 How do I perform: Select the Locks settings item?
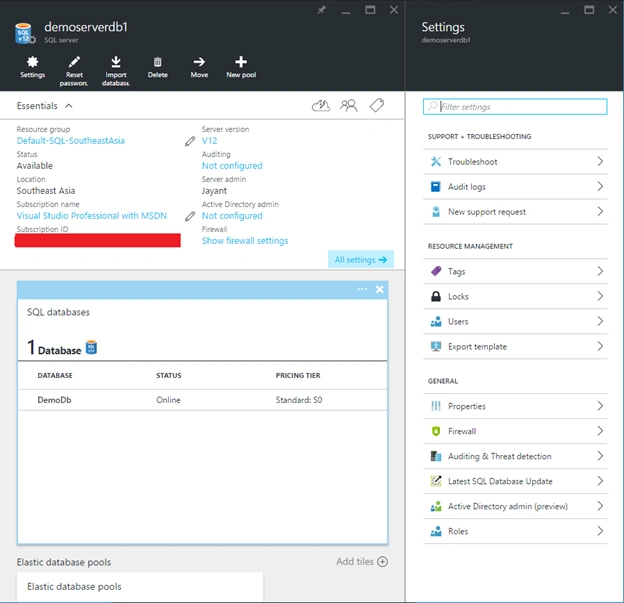pos(515,297)
